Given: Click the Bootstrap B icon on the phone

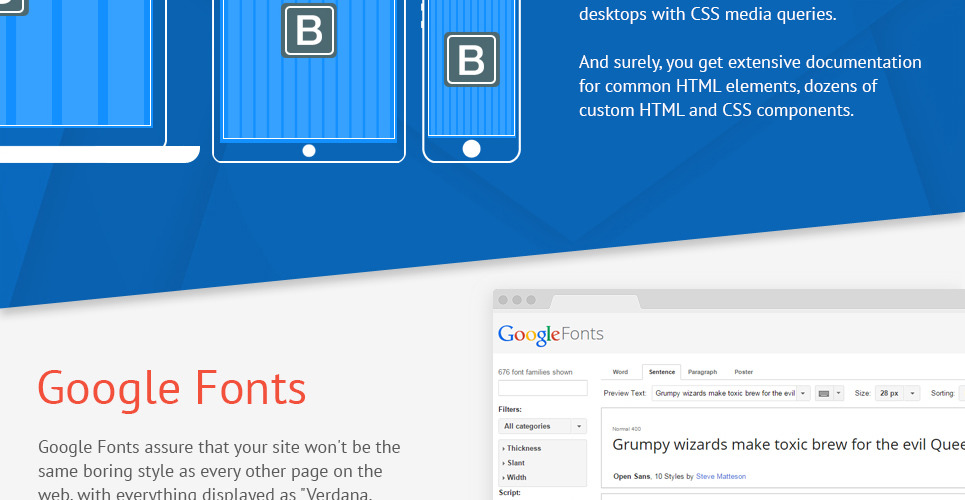Looking at the screenshot, I should pyautogui.click(x=471, y=59).
